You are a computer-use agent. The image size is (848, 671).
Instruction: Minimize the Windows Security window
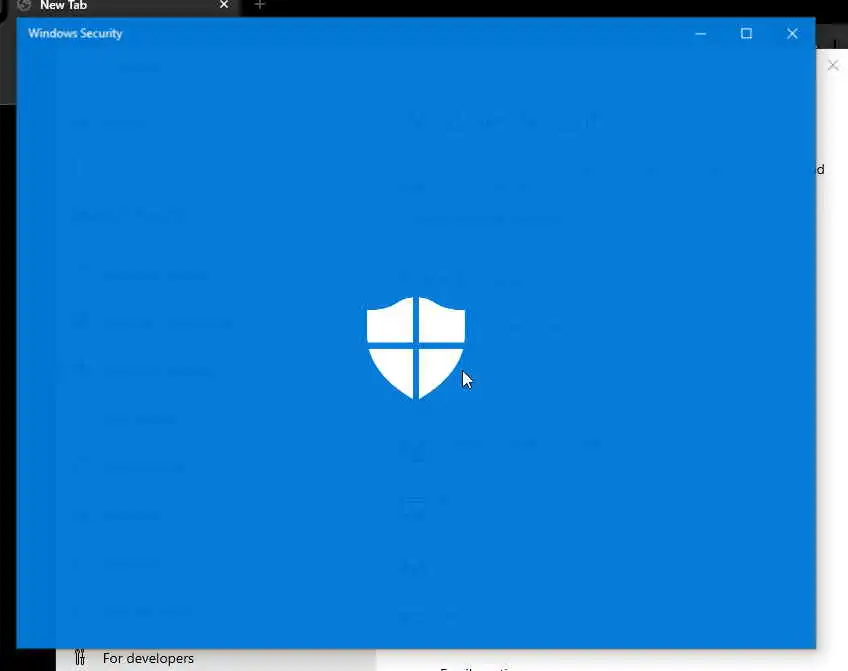[700, 34]
